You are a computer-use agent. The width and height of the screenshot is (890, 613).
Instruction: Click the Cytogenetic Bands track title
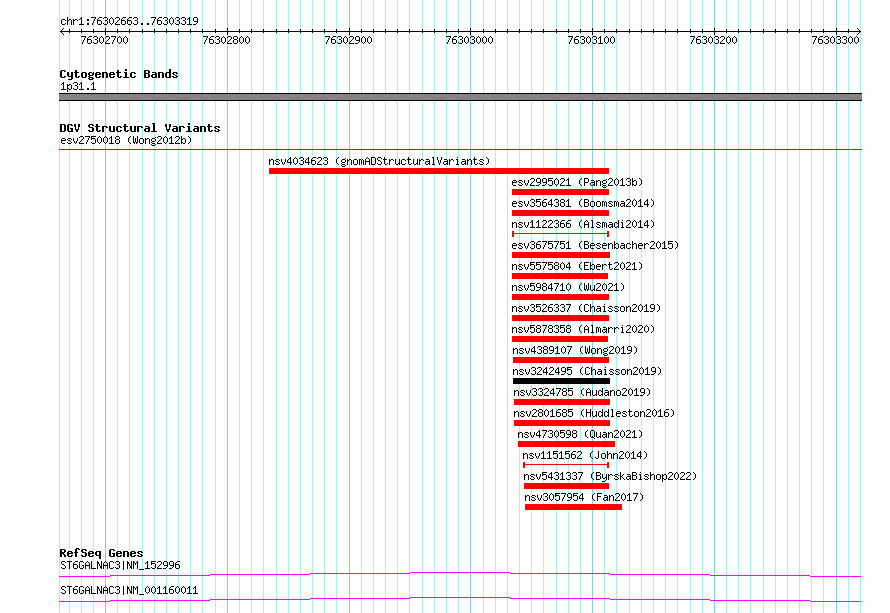coord(119,74)
